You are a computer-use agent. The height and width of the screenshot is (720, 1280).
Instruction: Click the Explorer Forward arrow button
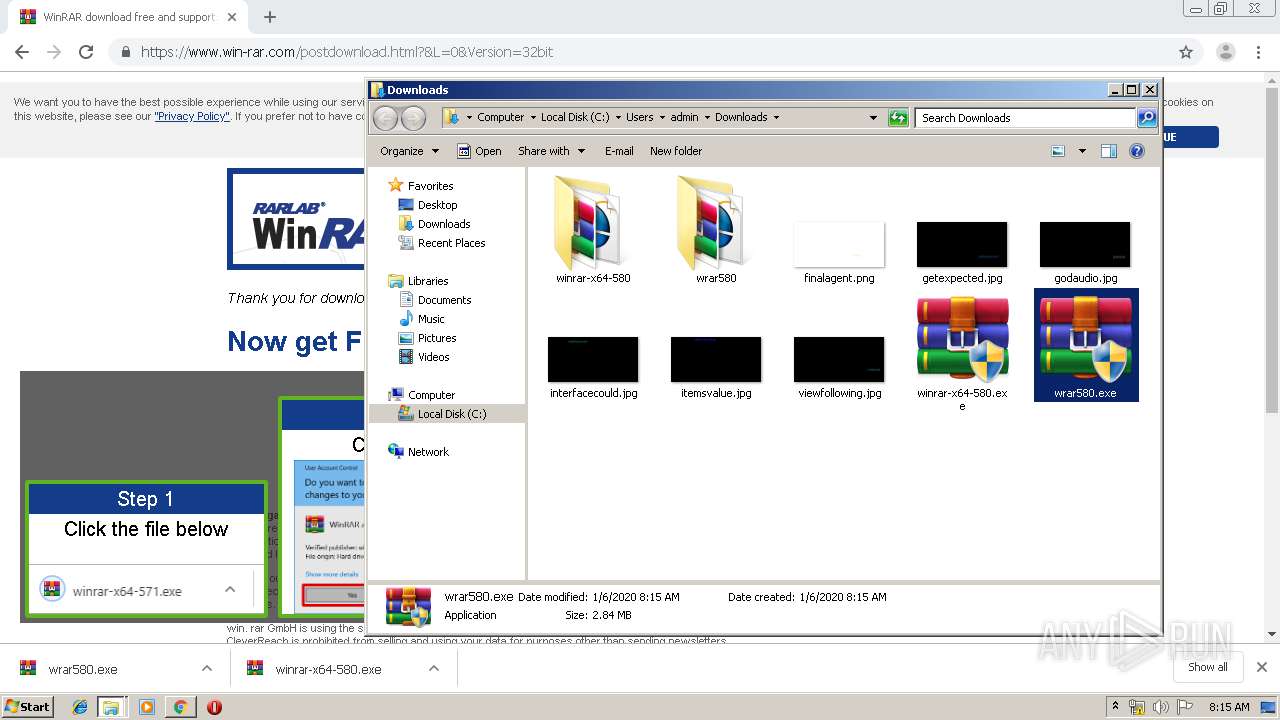(413, 118)
